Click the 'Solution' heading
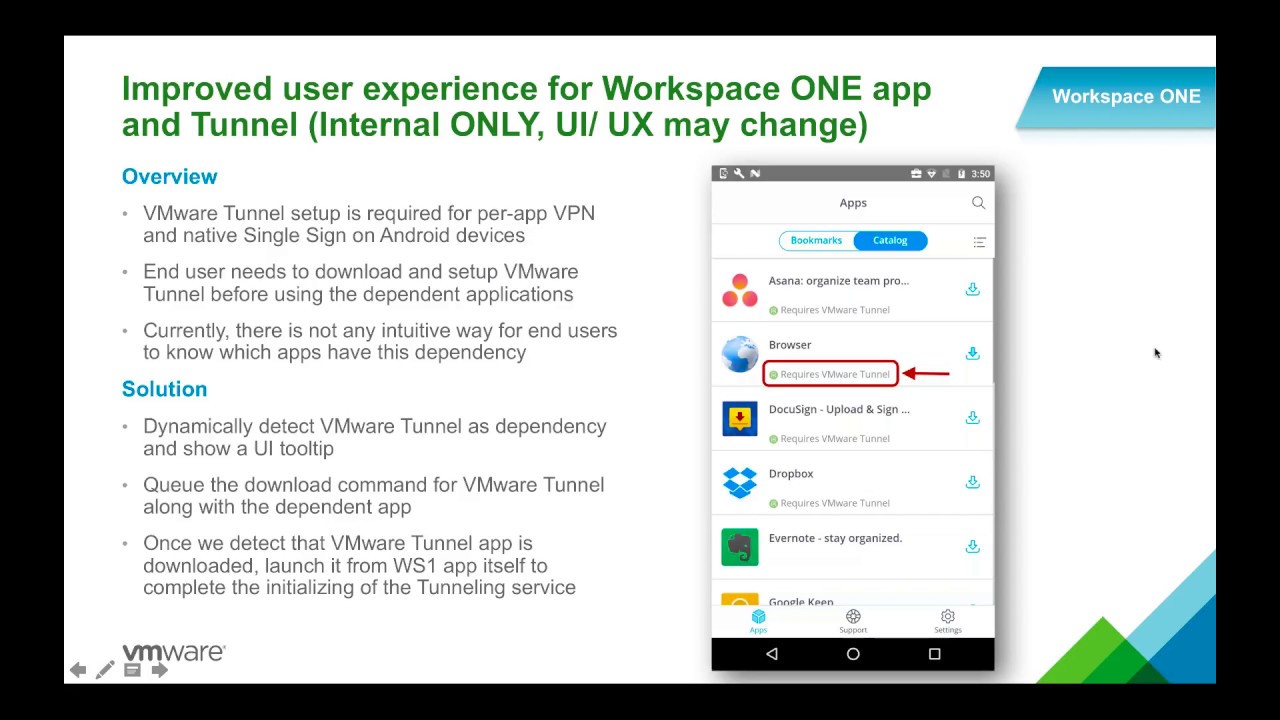 pyautogui.click(x=164, y=389)
